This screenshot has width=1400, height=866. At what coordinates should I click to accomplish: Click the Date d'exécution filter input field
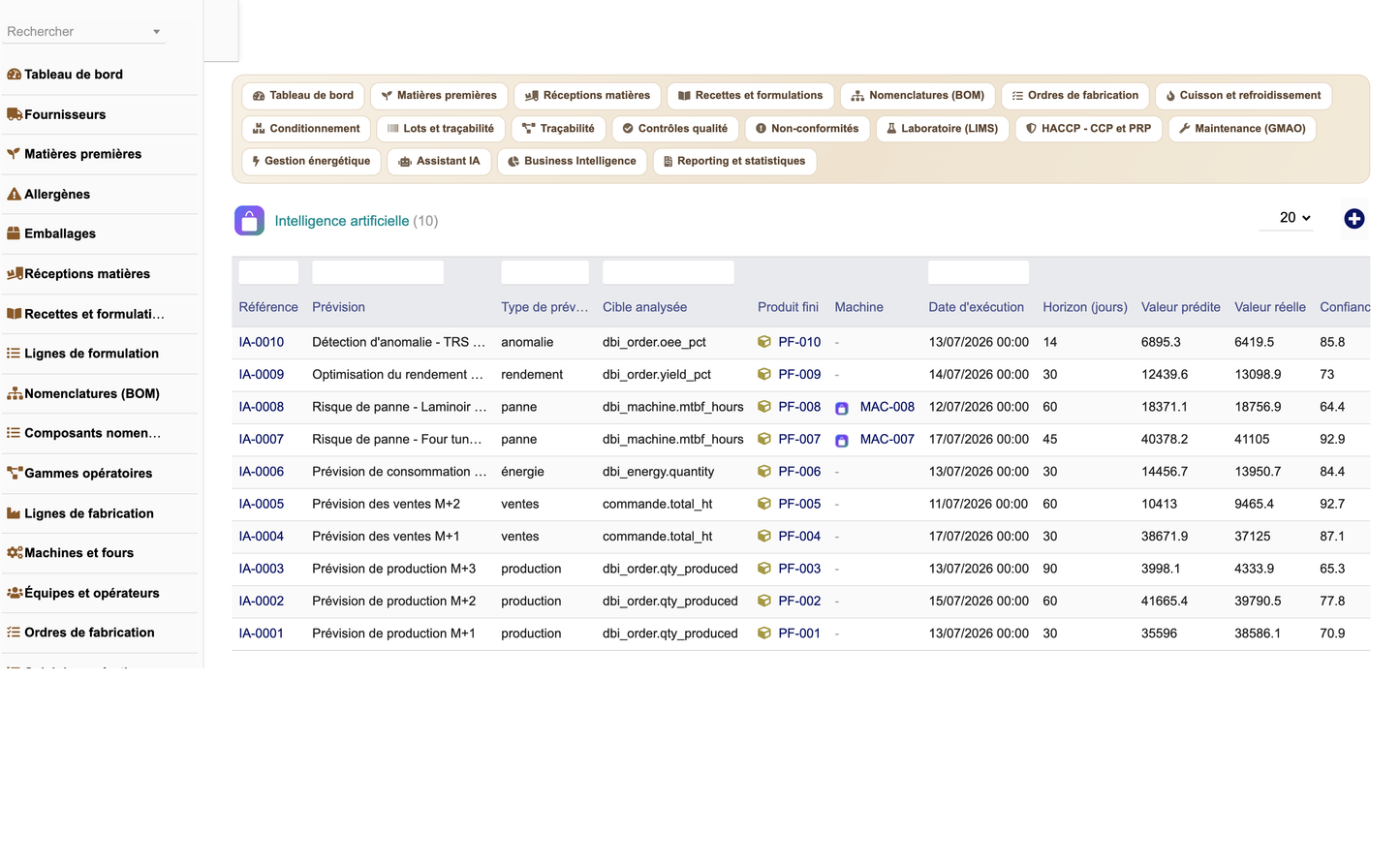(979, 272)
